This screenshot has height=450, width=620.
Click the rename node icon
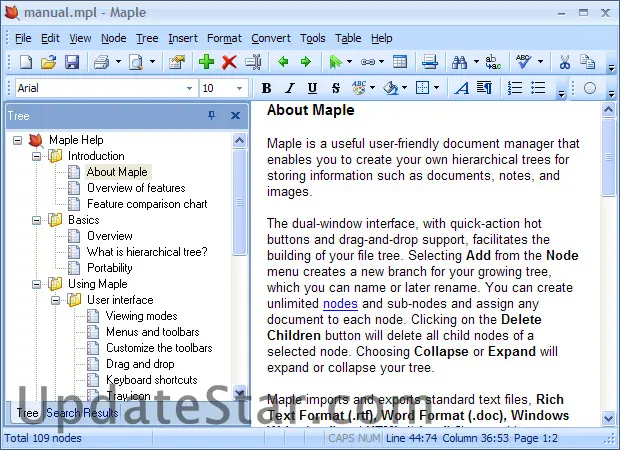point(253,62)
